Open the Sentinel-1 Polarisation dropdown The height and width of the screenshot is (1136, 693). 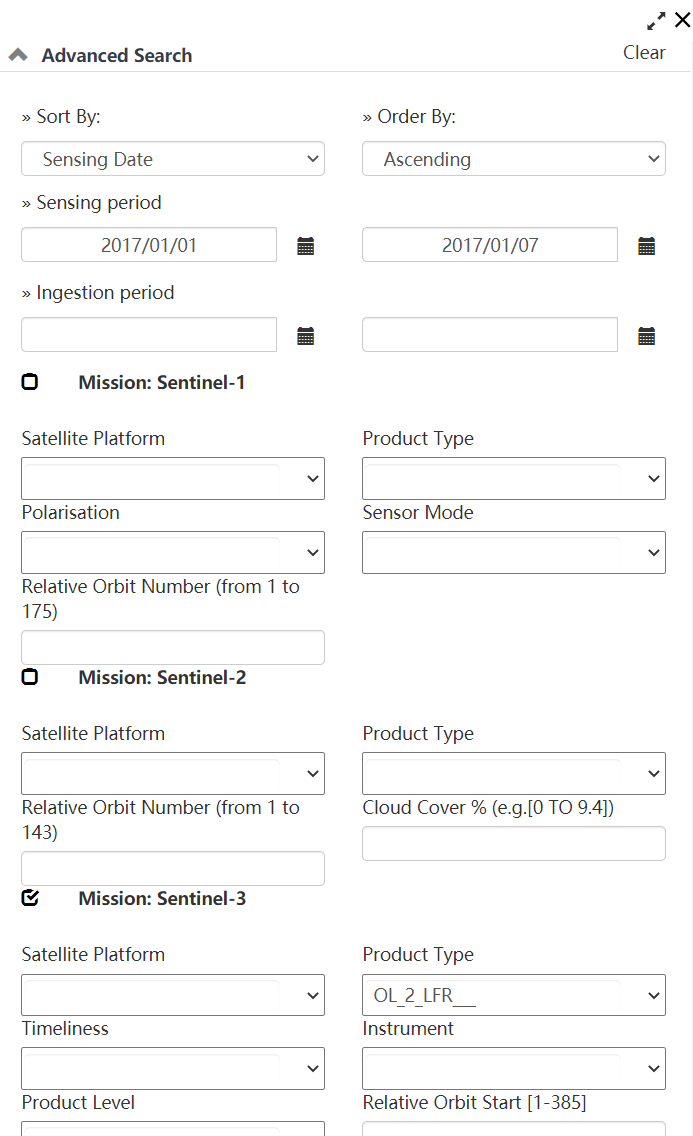pyautogui.click(x=172, y=552)
